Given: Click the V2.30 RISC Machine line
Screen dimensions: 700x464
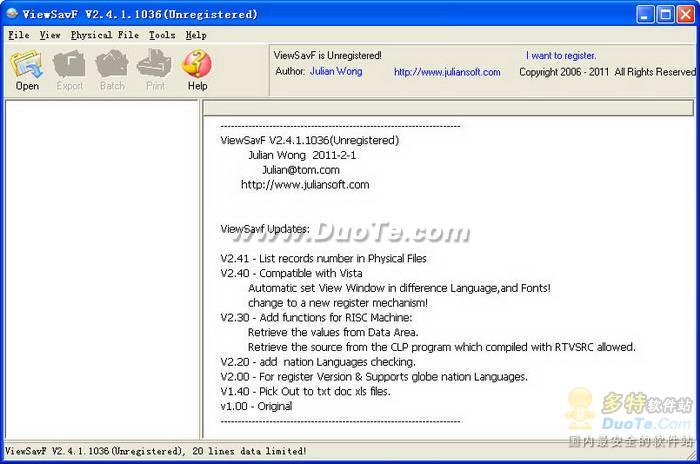Looking at the screenshot, I should tap(317, 317).
